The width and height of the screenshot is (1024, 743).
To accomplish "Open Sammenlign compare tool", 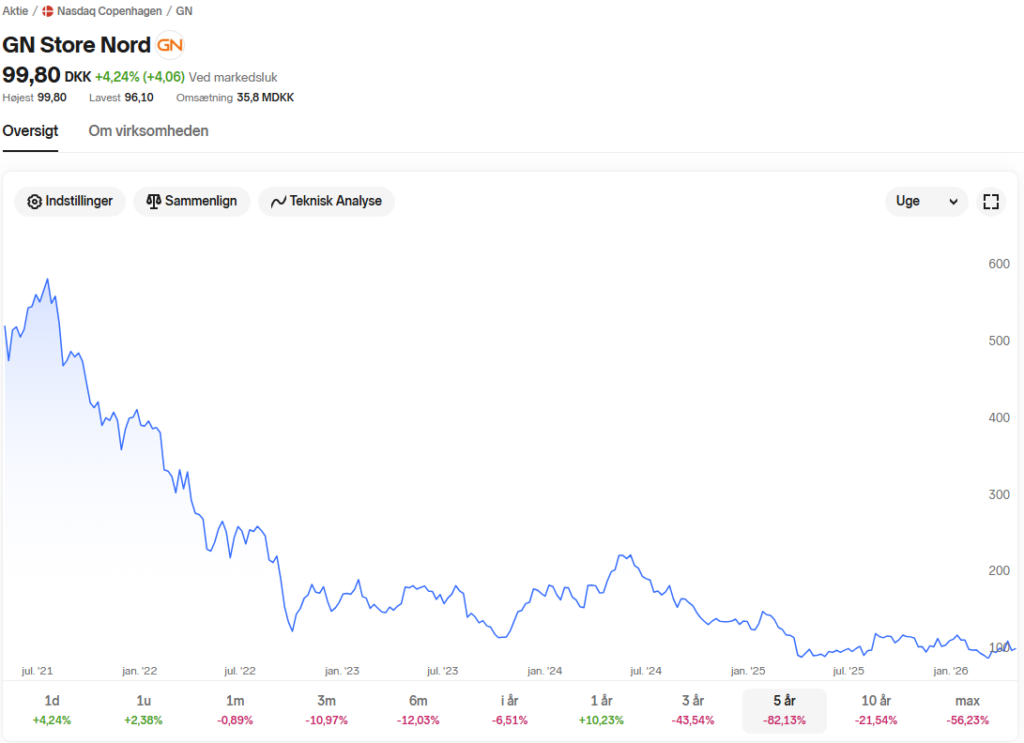I will (192, 201).
